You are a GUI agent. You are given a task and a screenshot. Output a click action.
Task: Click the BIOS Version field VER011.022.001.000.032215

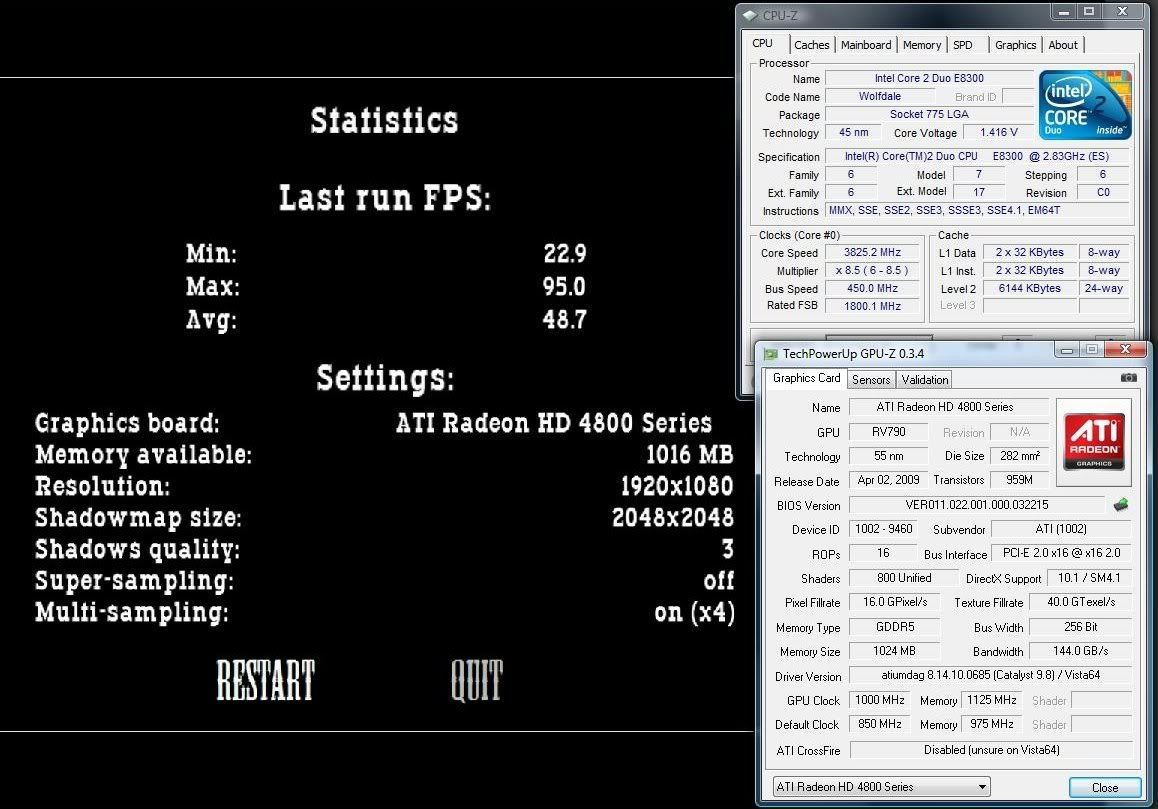click(977, 505)
